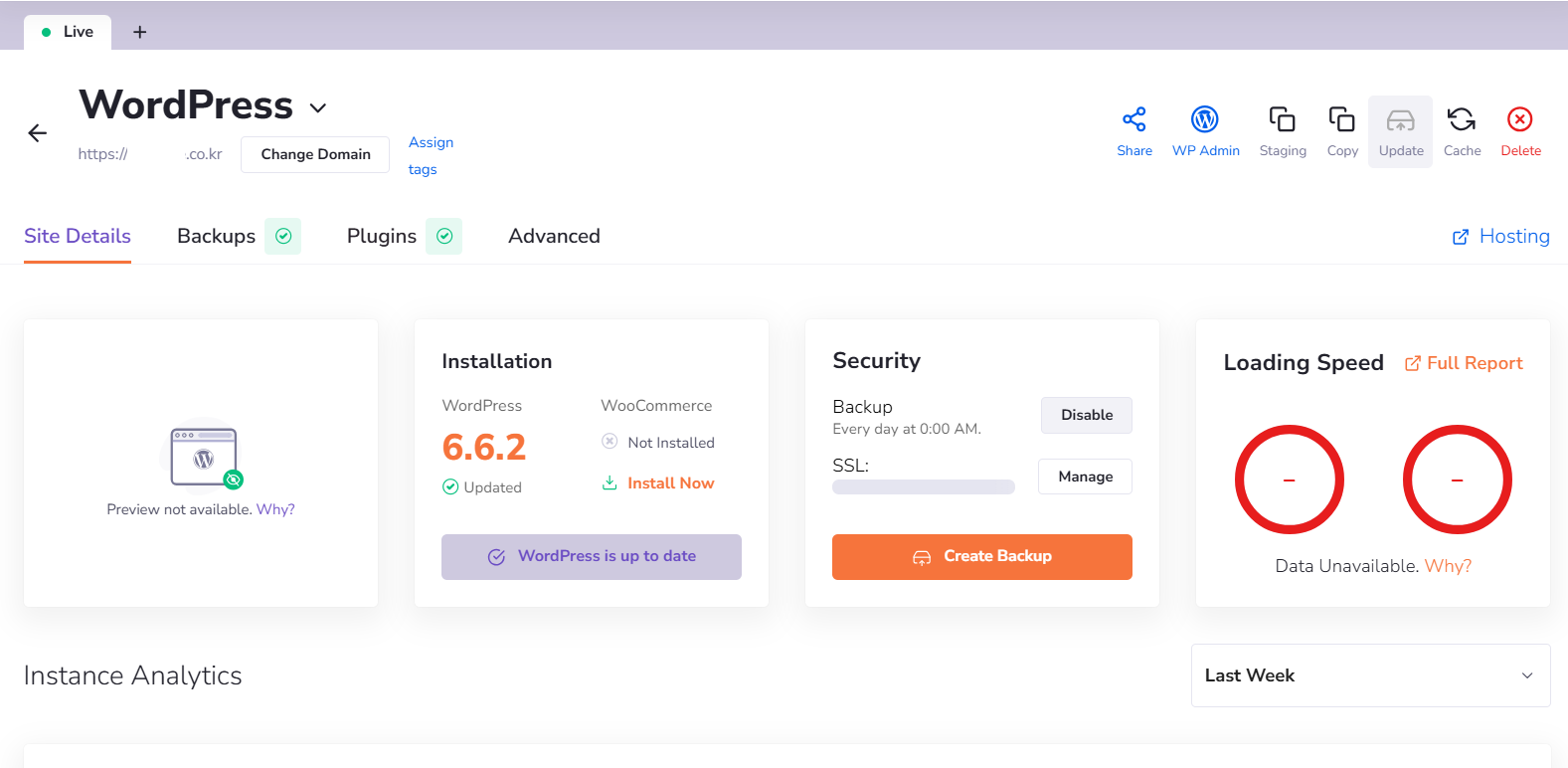Viewport: 1568px width, 768px height.
Task: Click Why? next to Preview not available
Action: pos(275,509)
